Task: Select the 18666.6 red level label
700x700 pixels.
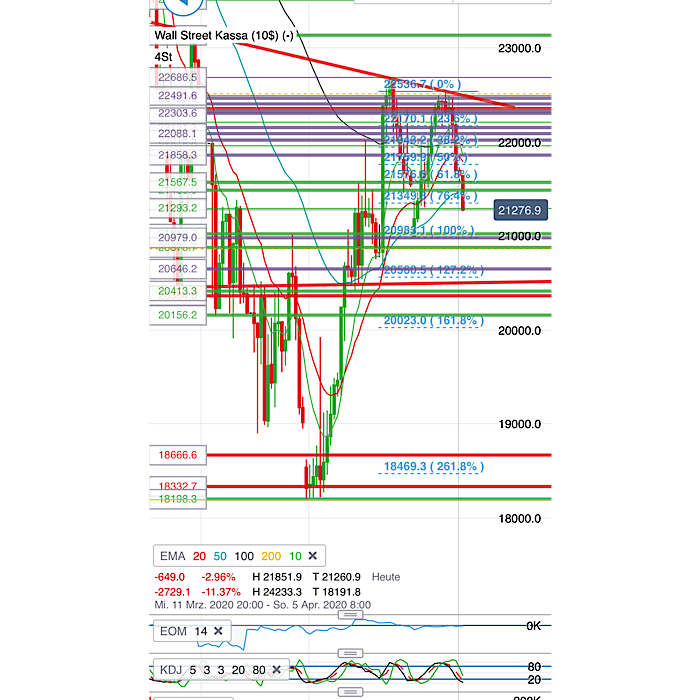Action: [178, 455]
